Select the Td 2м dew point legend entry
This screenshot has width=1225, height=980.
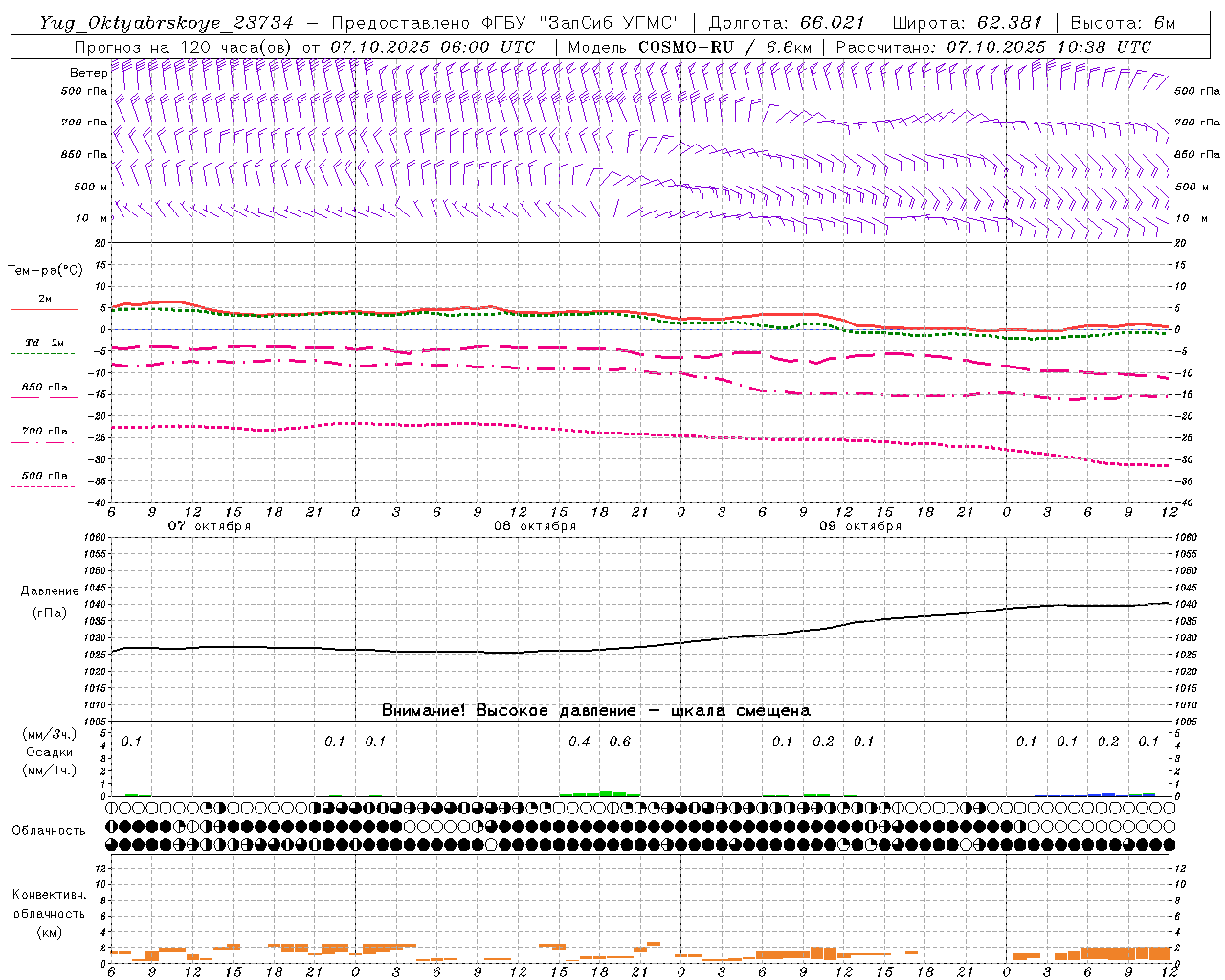[x=44, y=343]
